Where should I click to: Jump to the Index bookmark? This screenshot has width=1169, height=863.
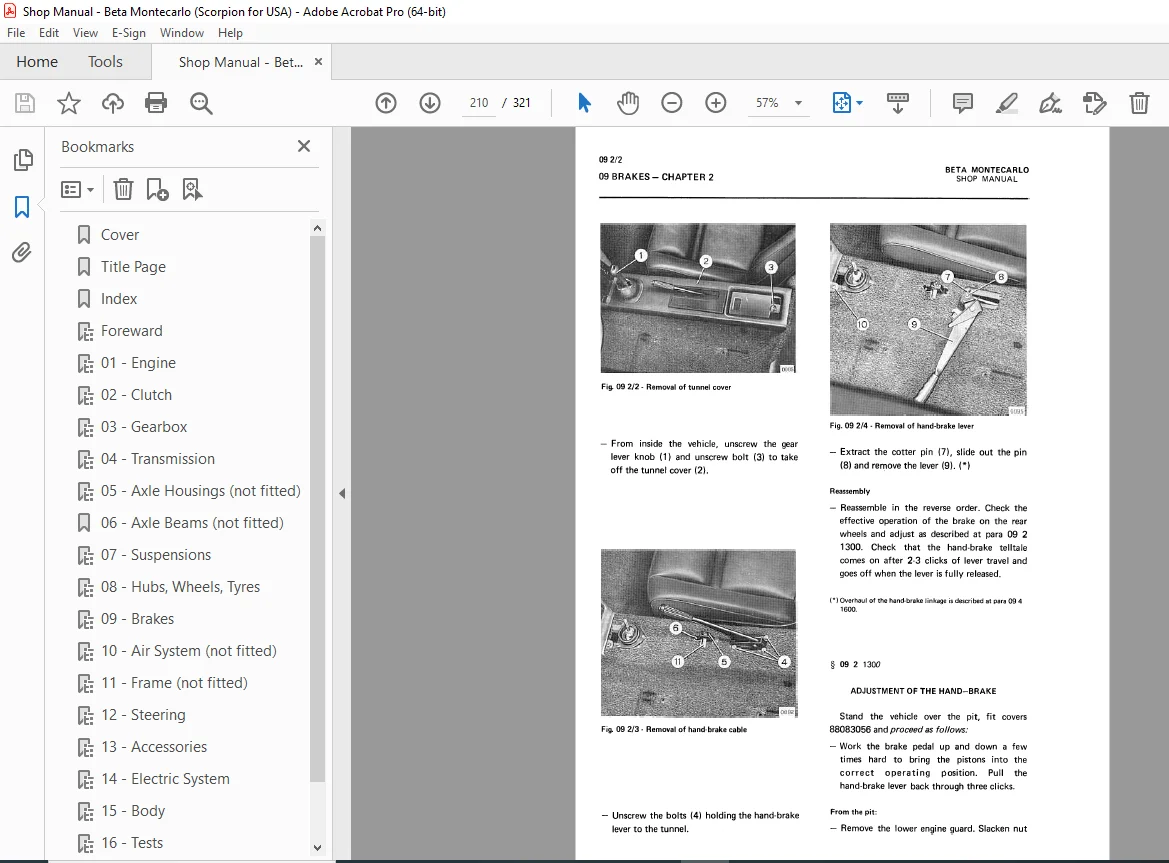(119, 299)
